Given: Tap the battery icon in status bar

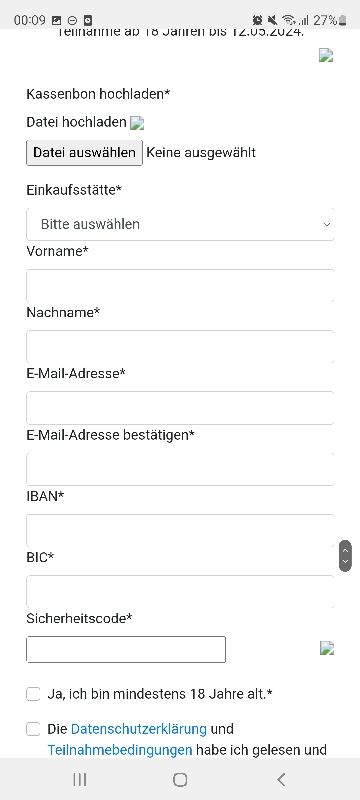Looking at the screenshot, I should 343,20.
